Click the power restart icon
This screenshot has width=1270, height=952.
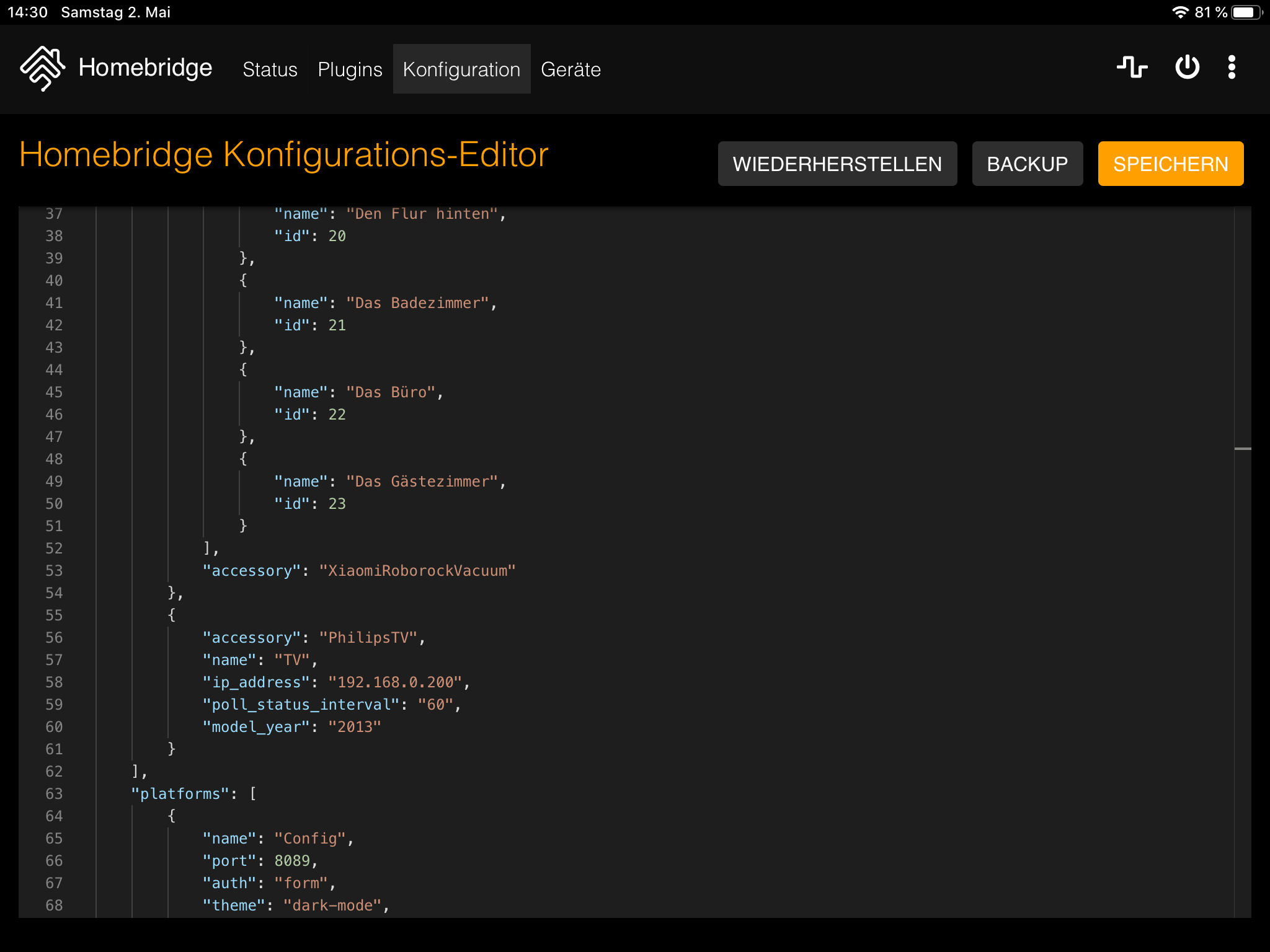[x=1187, y=67]
